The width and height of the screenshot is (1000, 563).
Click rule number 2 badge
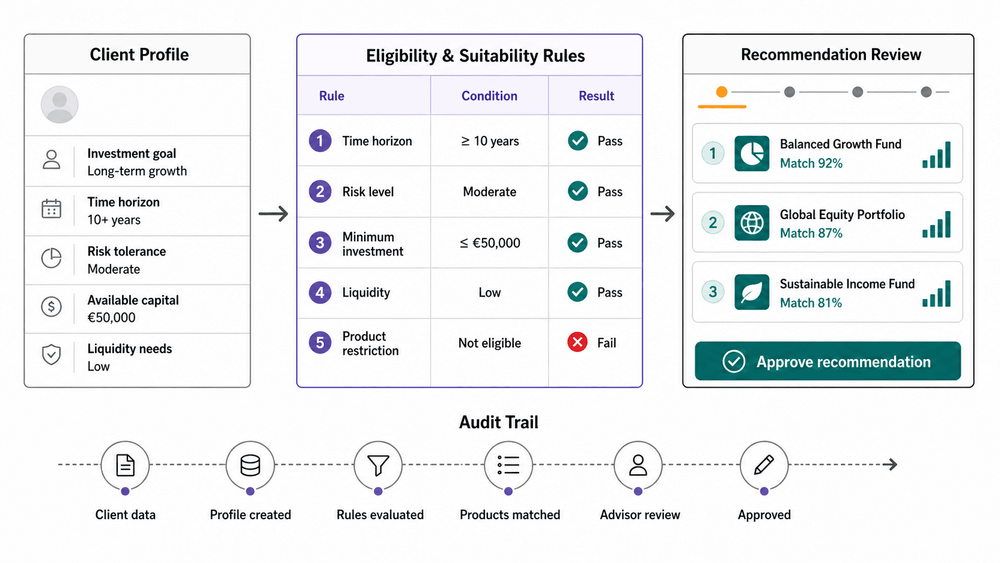tap(320, 191)
